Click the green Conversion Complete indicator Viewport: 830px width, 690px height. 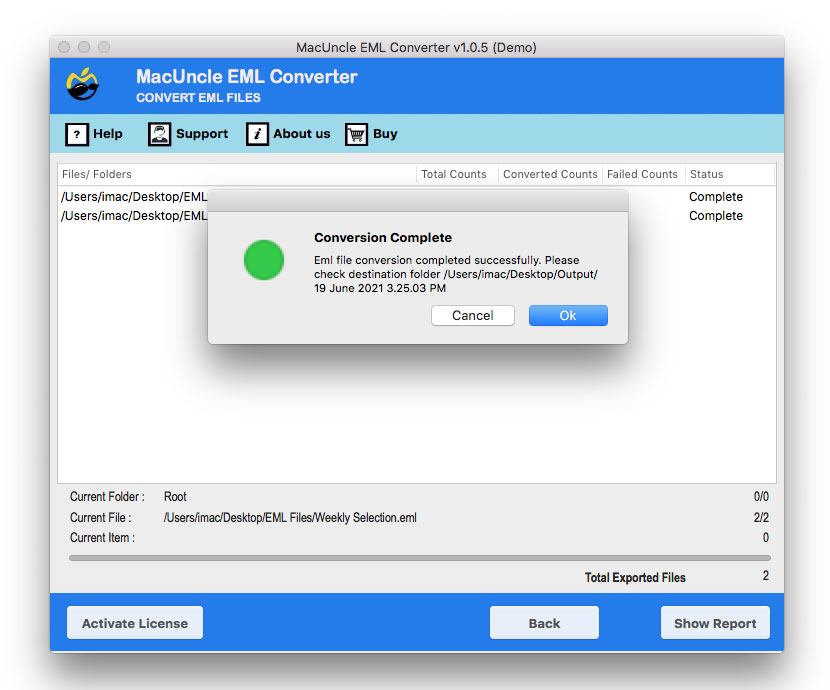264,261
